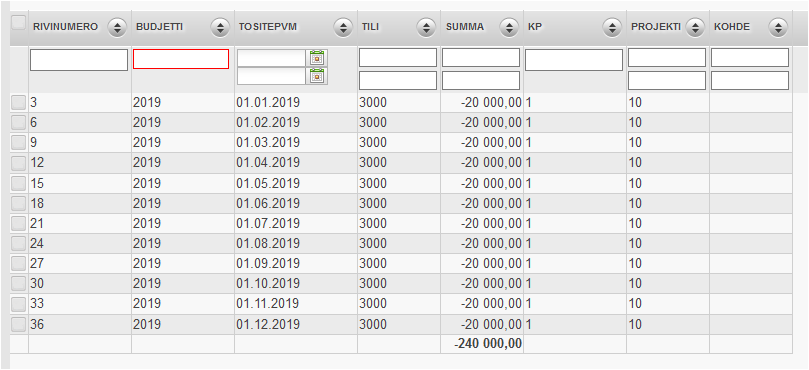
Task: Click the red-outlined BUDJETTI filter field
Action: tap(181, 59)
